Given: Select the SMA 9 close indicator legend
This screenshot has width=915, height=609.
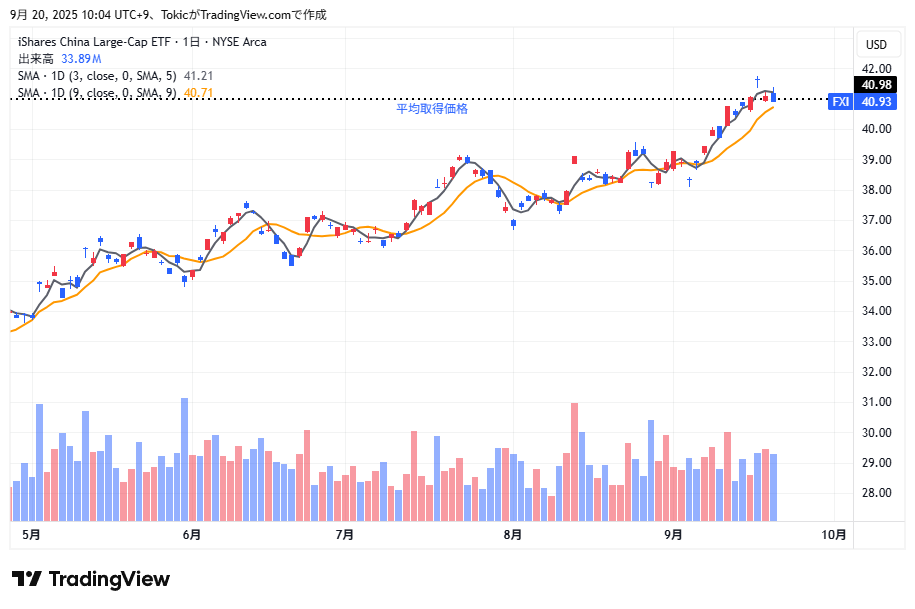Looking at the screenshot, I should [97, 93].
